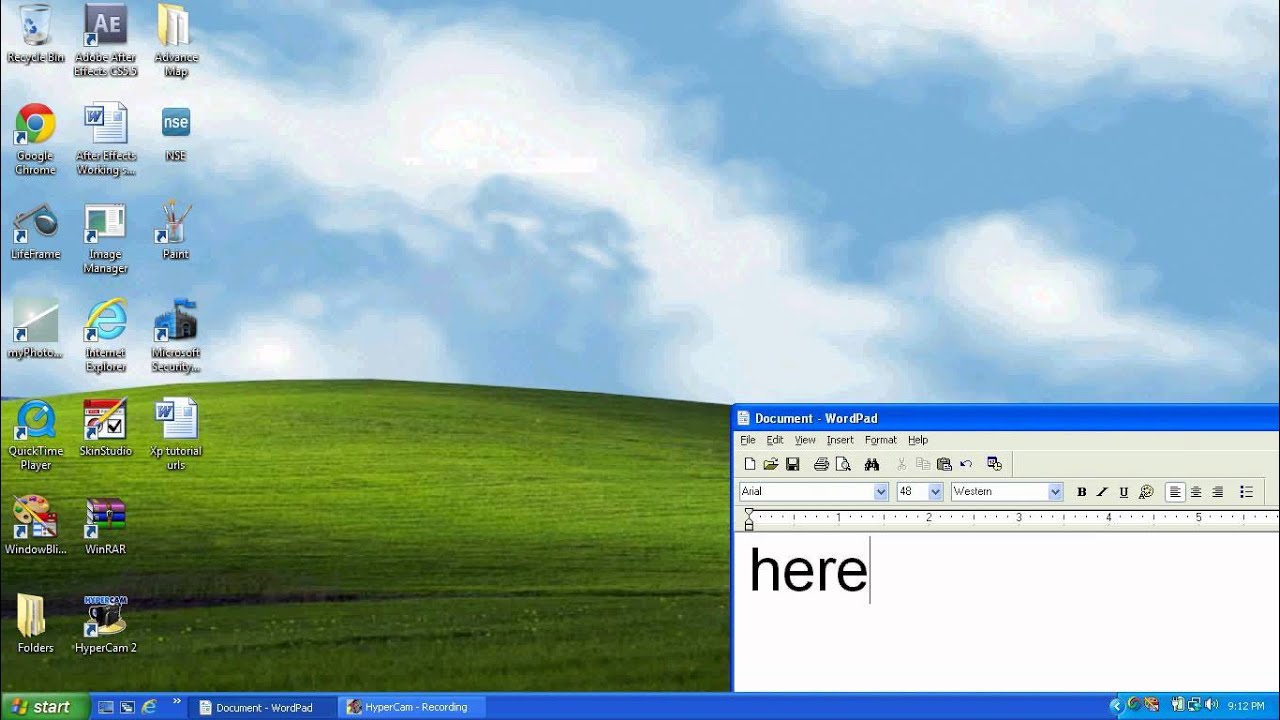Select the Google Chrome desktop shortcut
Viewport: 1280px width, 720px height.
[35, 139]
